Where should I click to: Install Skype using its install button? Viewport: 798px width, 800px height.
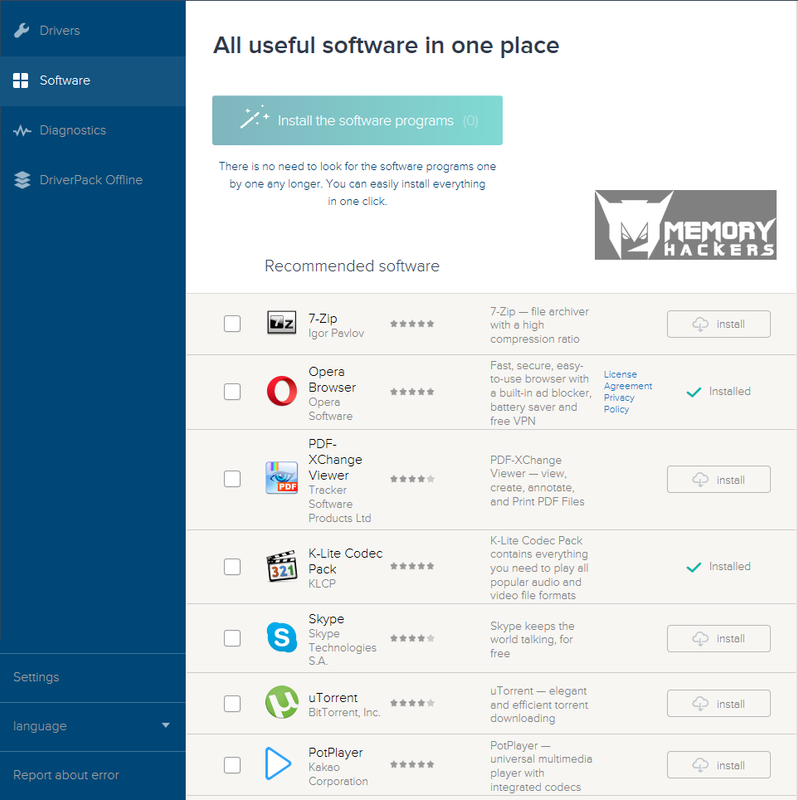tap(718, 638)
